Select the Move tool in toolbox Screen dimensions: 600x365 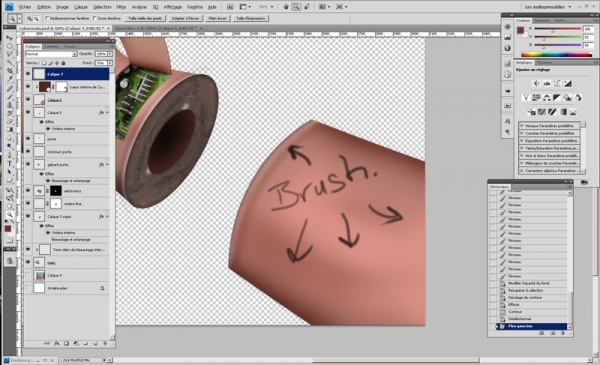10,38
